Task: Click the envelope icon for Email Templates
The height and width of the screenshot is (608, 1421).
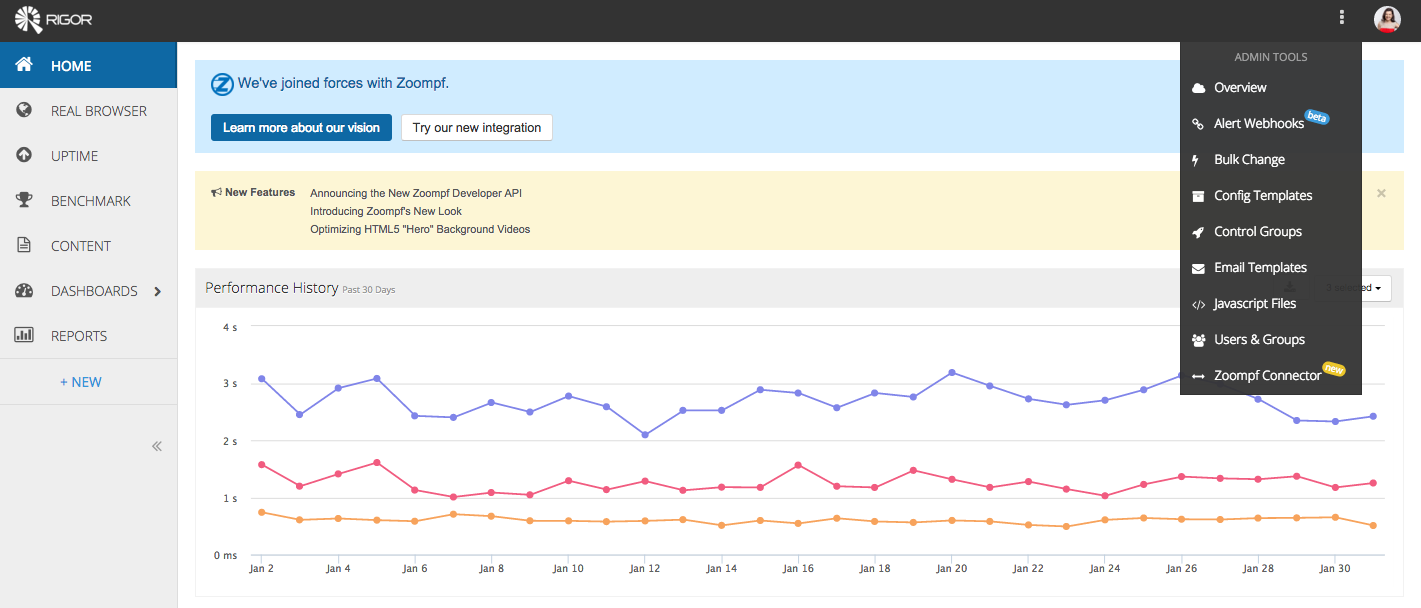Action: pyautogui.click(x=1198, y=268)
